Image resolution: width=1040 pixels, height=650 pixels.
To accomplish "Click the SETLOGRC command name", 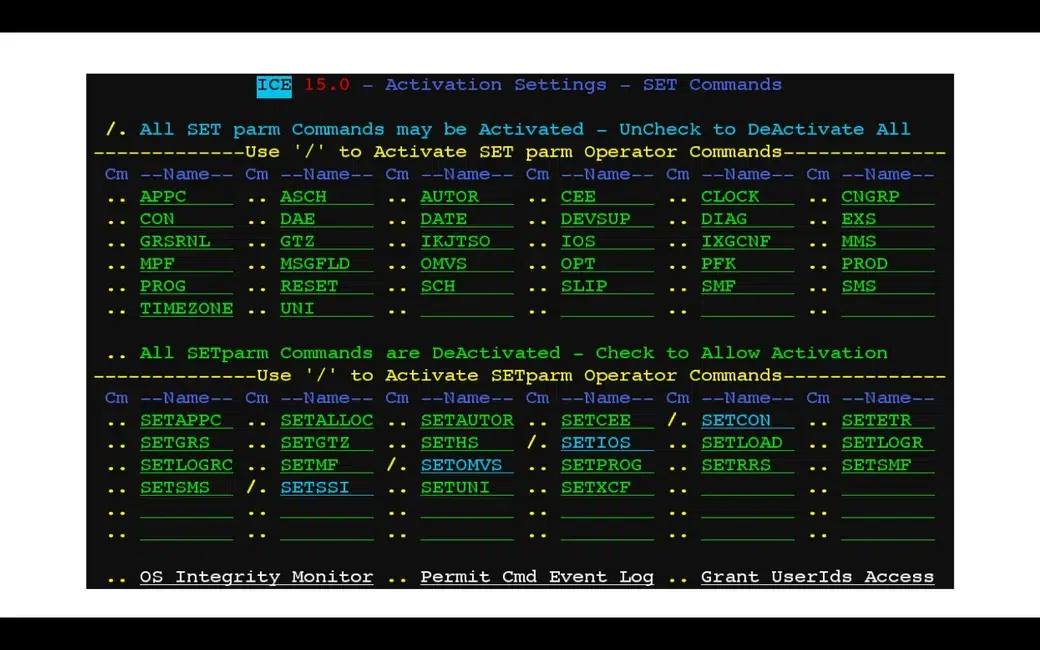I will (x=186, y=466).
